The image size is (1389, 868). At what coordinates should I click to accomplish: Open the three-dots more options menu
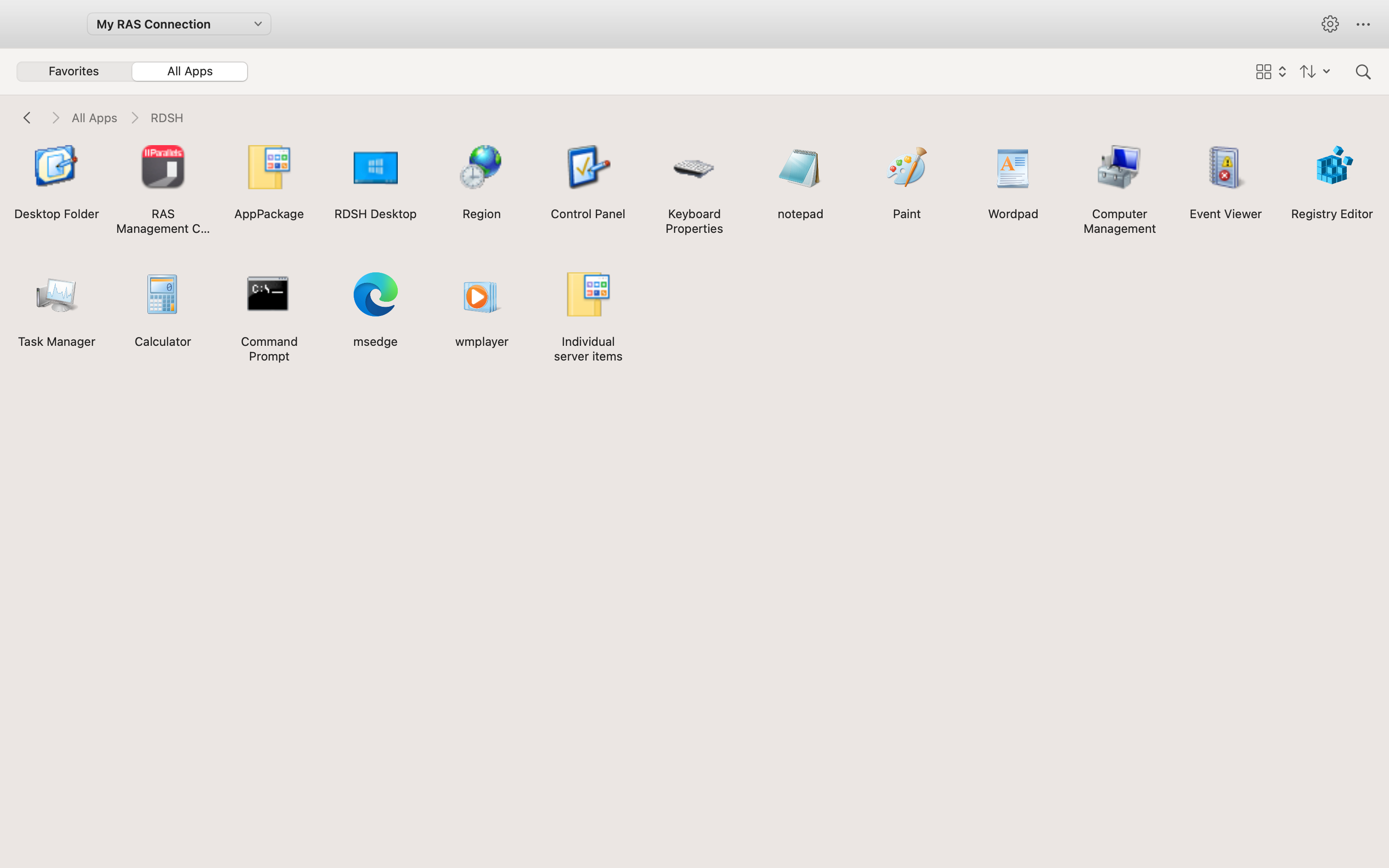(1363, 24)
